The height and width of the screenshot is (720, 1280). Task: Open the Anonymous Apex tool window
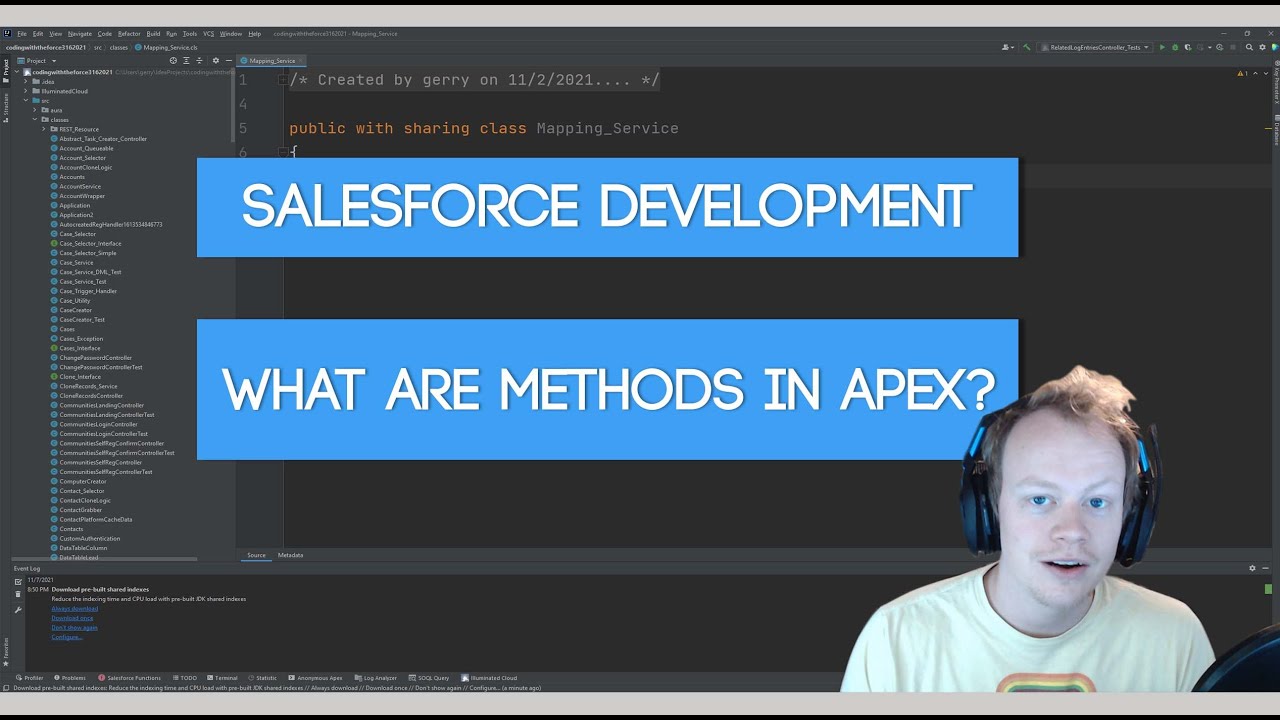(315, 678)
